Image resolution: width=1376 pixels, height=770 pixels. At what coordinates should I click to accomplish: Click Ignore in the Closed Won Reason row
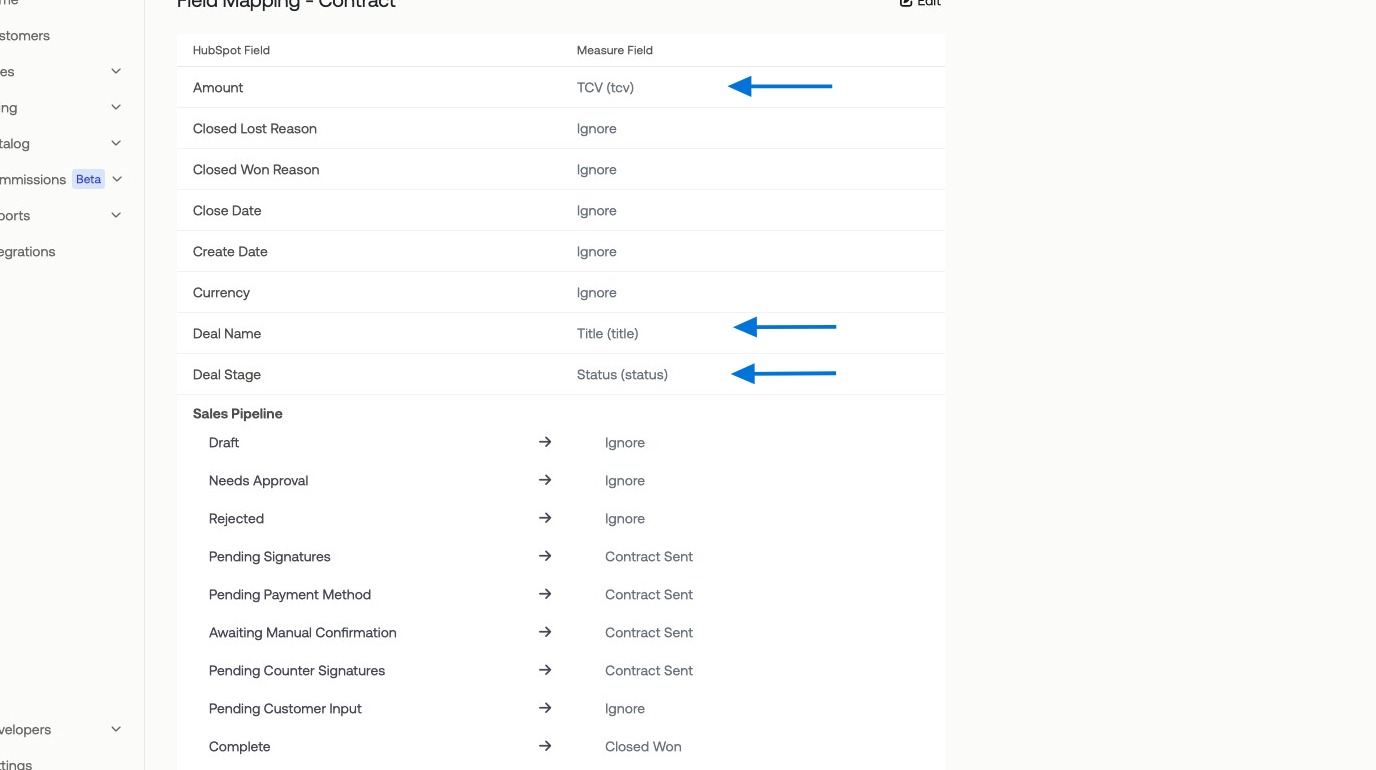pos(597,170)
